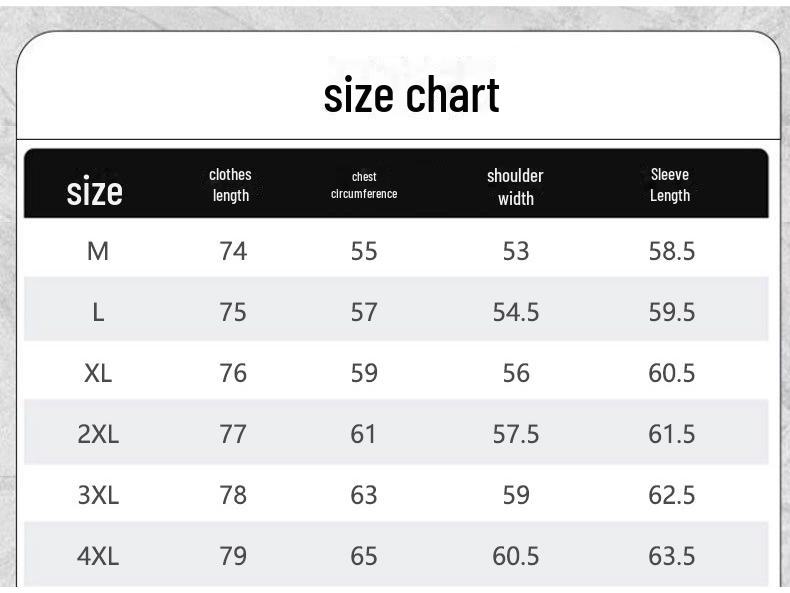The height and width of the screenshot is (593, 790).
Task: Click the 4XL size row label
Action: coord(98,556)
